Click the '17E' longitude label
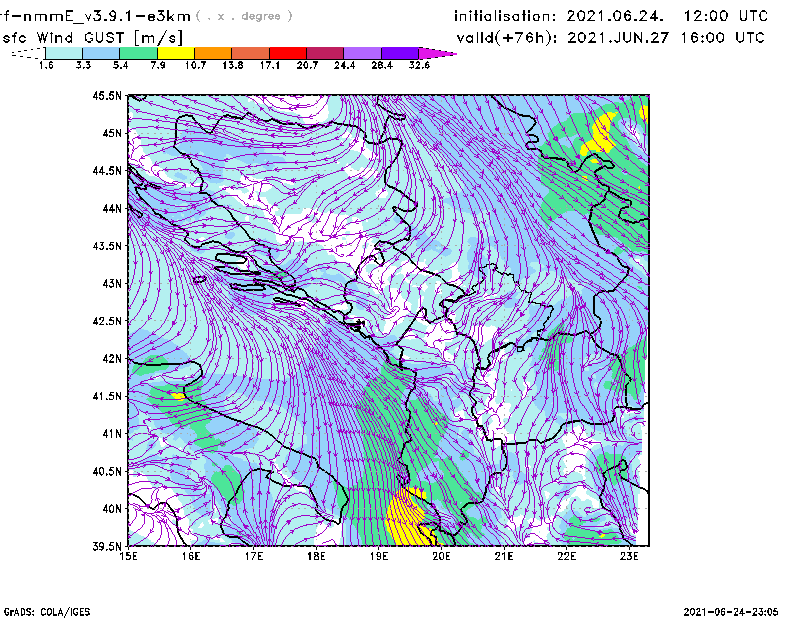Image resolution: width=800 pixels, height=618 pixels. coord(254,556)
